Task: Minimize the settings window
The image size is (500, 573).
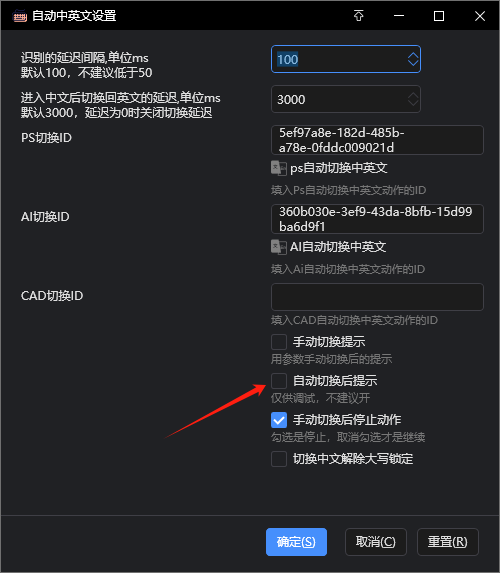Action: click(399, 16)
